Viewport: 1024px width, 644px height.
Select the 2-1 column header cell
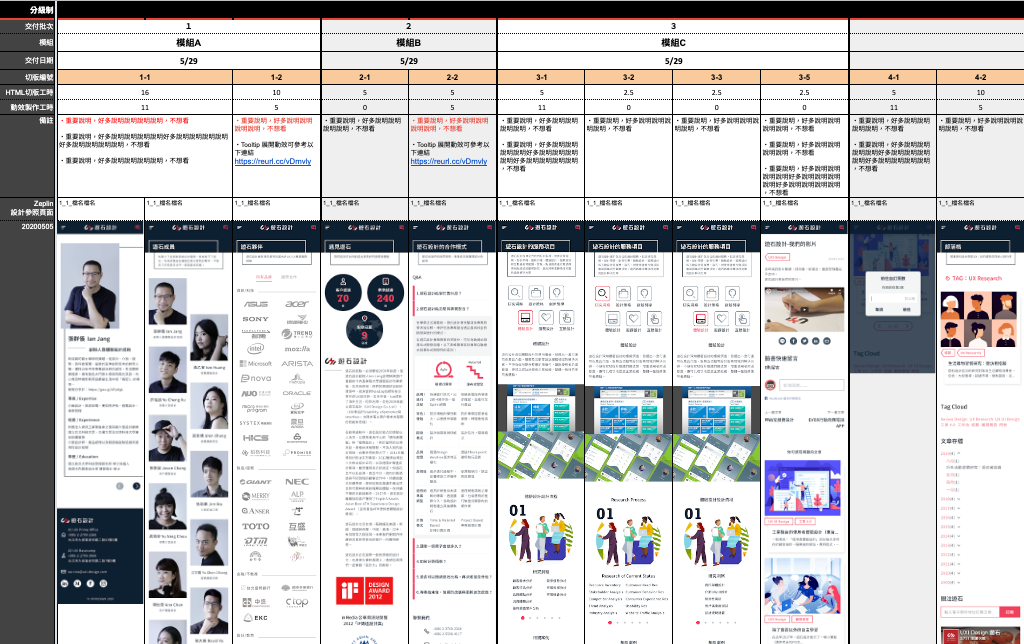point(365,77)
